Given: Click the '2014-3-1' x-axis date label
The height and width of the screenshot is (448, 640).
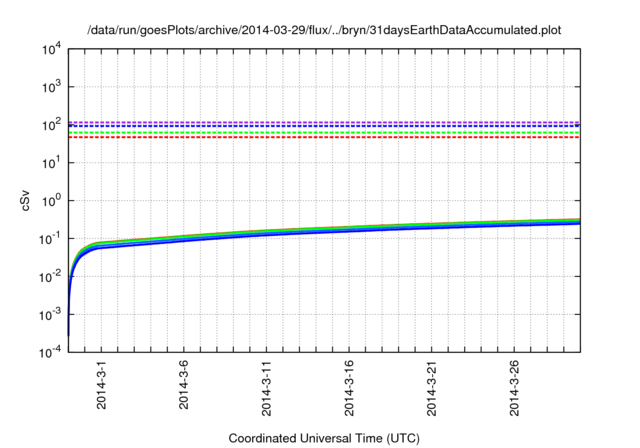Looking at the screenshot, I should coord(101,385).
